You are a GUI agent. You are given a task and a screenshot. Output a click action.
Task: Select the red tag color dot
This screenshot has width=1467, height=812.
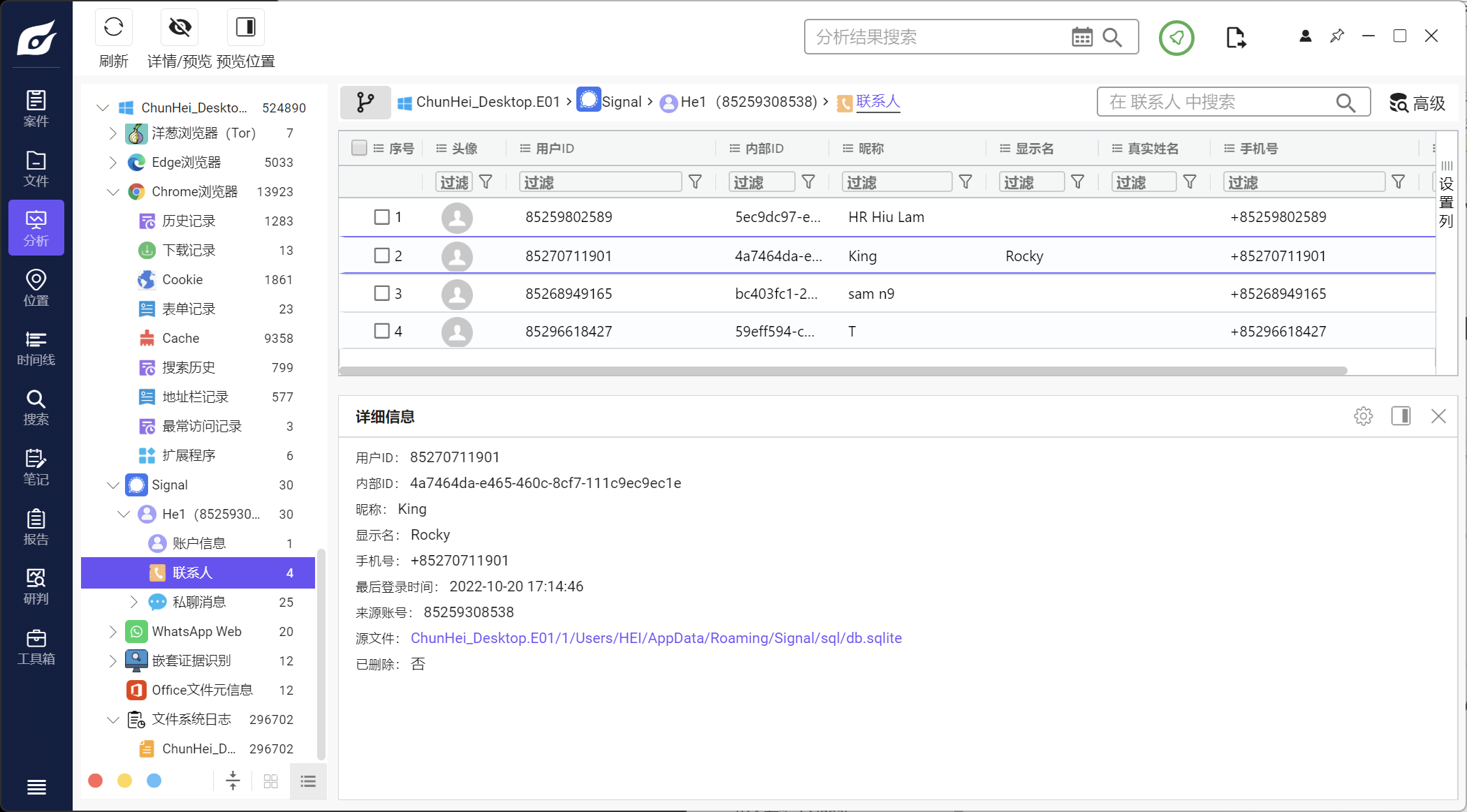[x=96, y=781]
